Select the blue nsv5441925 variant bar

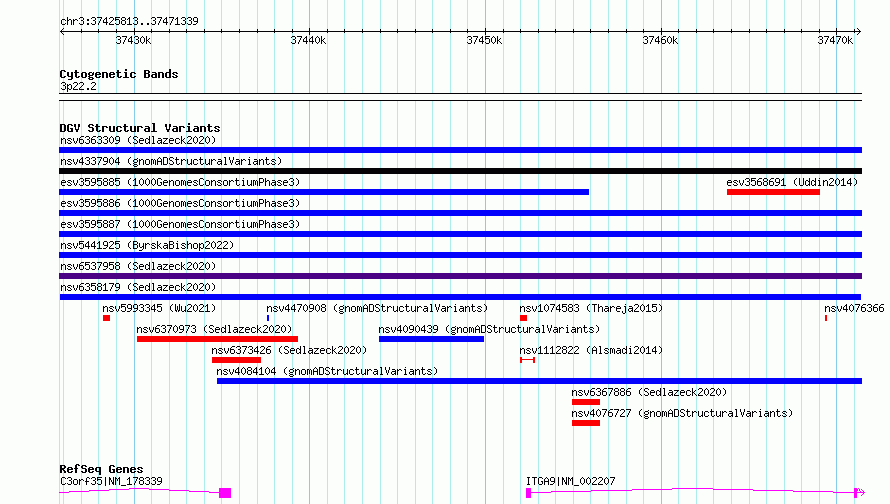click(460, 255)
